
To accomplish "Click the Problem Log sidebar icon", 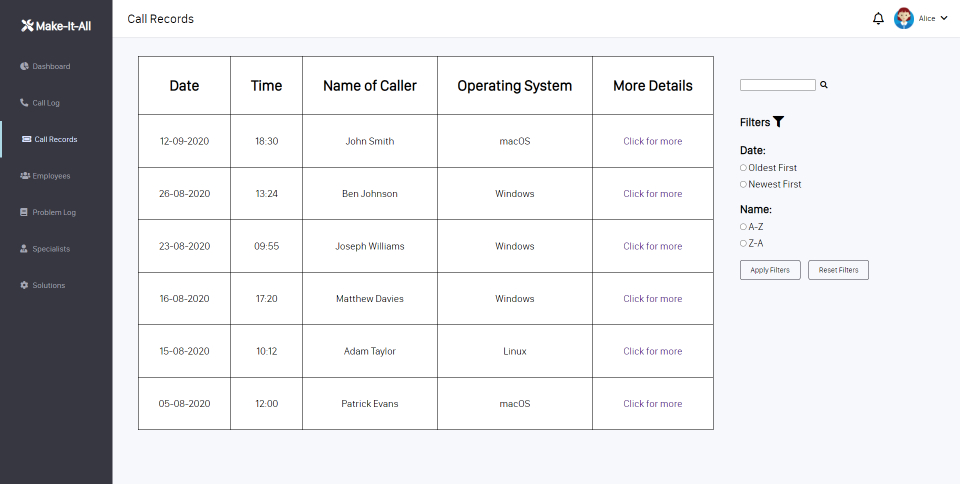I will coord(24,212).
